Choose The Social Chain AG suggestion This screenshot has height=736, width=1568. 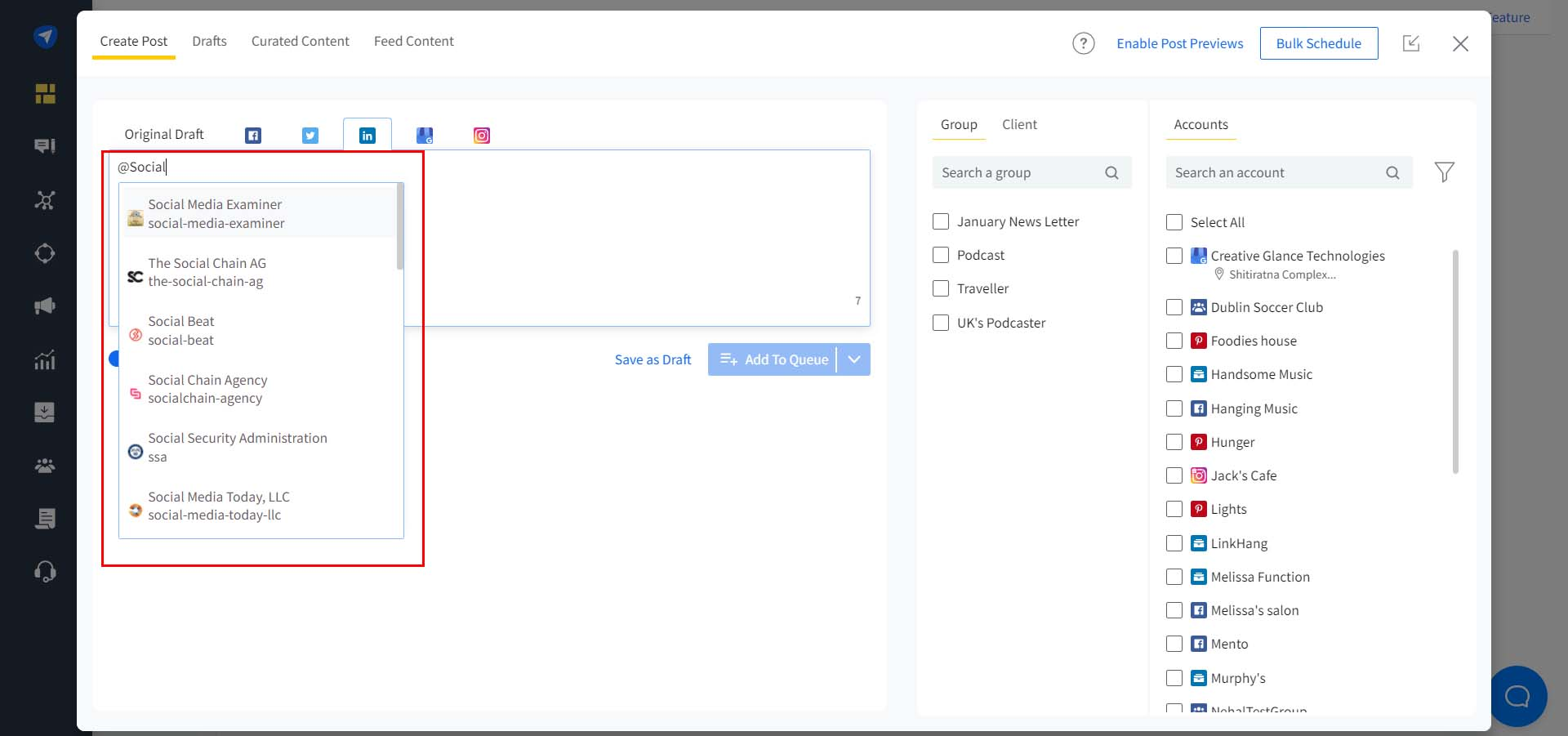click(x=259, y=272)
